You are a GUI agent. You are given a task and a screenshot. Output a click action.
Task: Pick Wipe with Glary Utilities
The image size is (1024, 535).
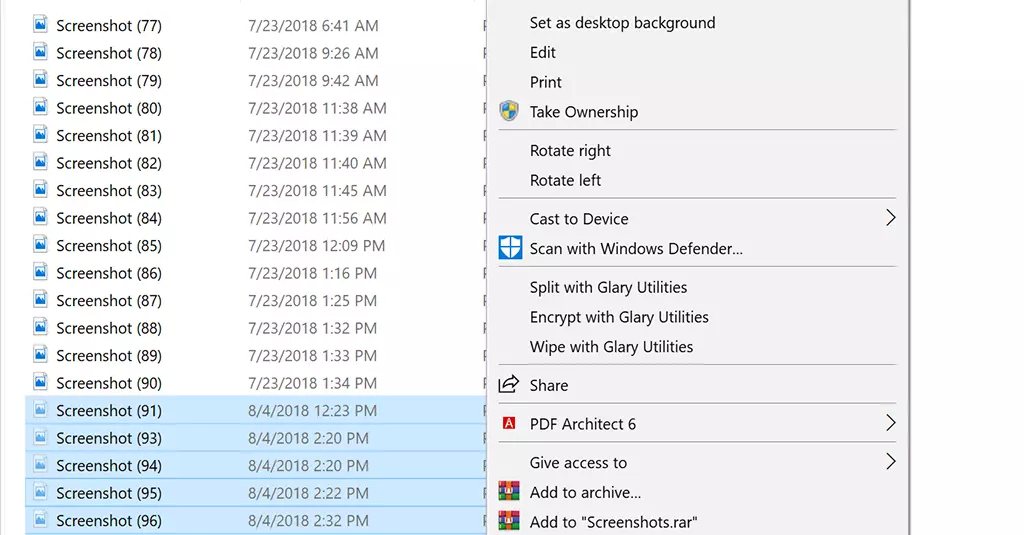611,347
